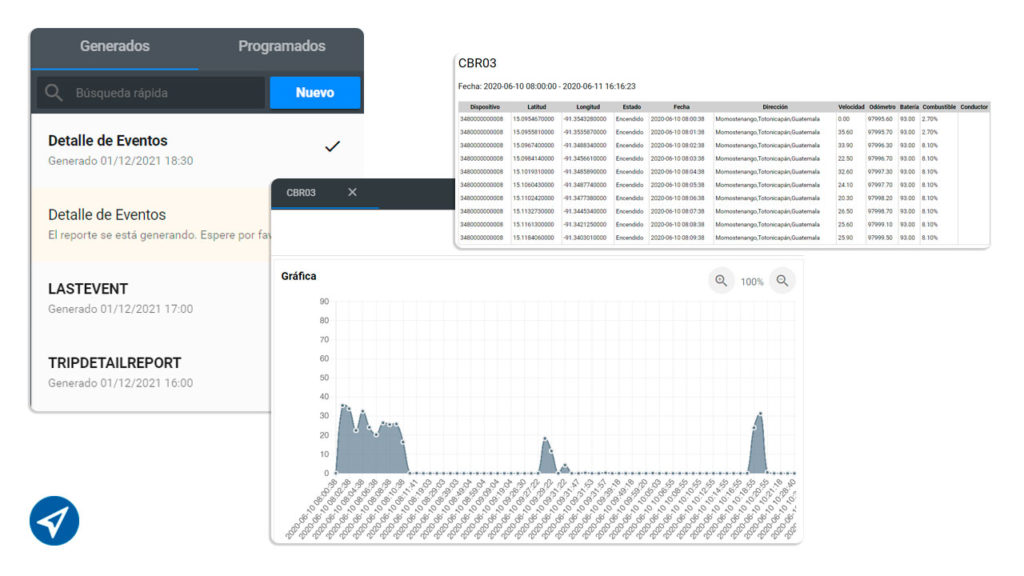
Task: Zoom out on the Gráfica chart
Action: 782,281
